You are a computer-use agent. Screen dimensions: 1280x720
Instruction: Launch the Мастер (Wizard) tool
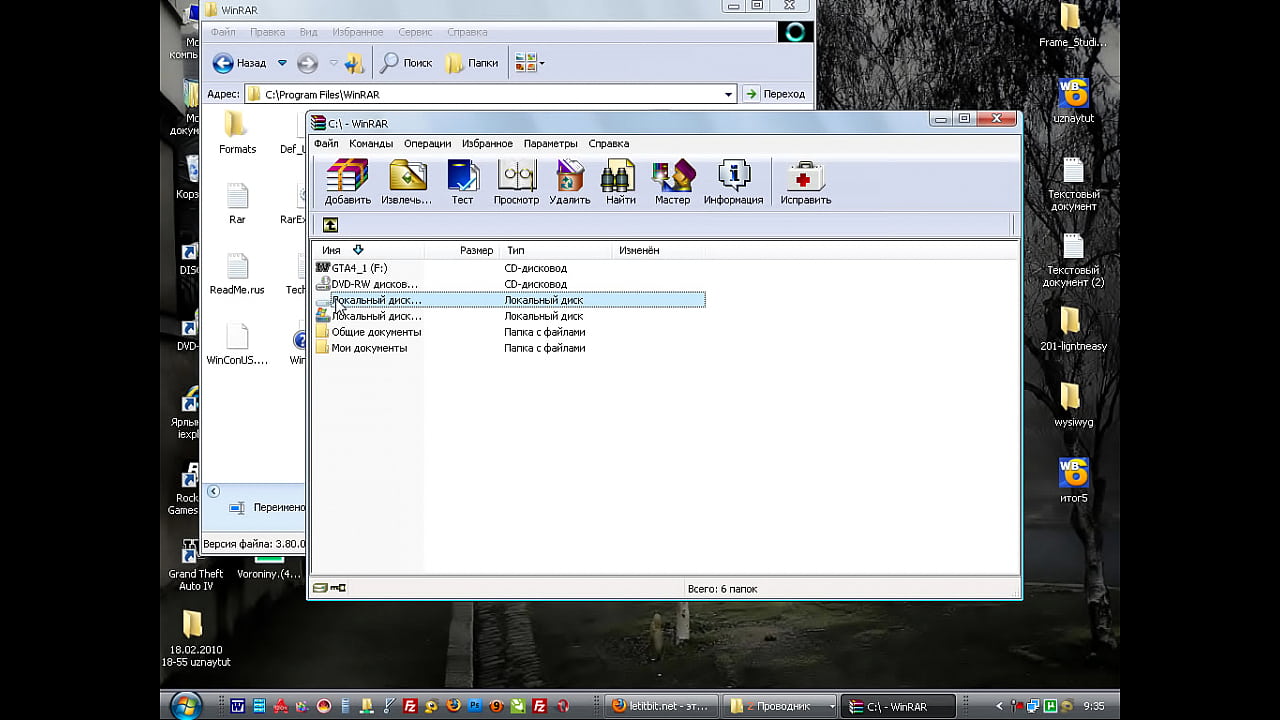(x=672, y=182)
